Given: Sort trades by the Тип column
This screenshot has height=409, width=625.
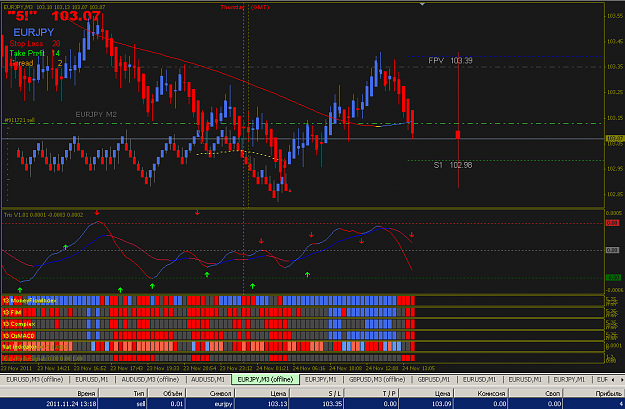Looking at the screenshot, I should 123,393.
